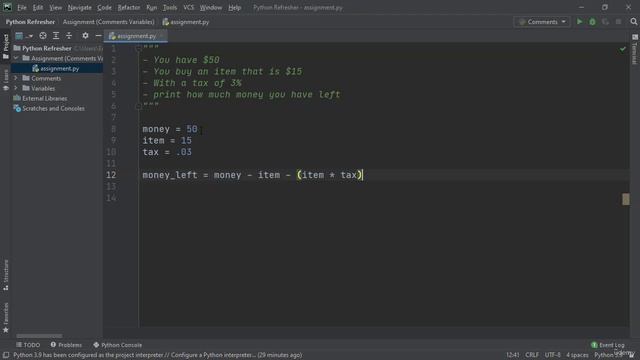
Task: Select the assignment.py editor tab
Action: click(136, 36)
